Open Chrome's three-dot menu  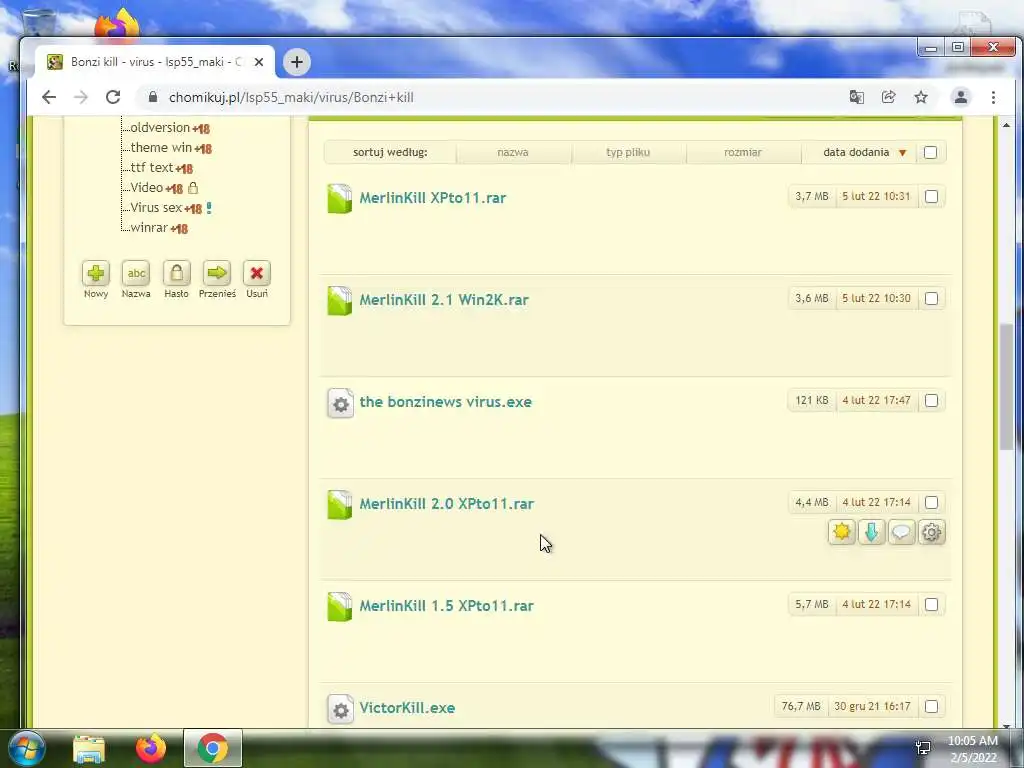[993, 97]
